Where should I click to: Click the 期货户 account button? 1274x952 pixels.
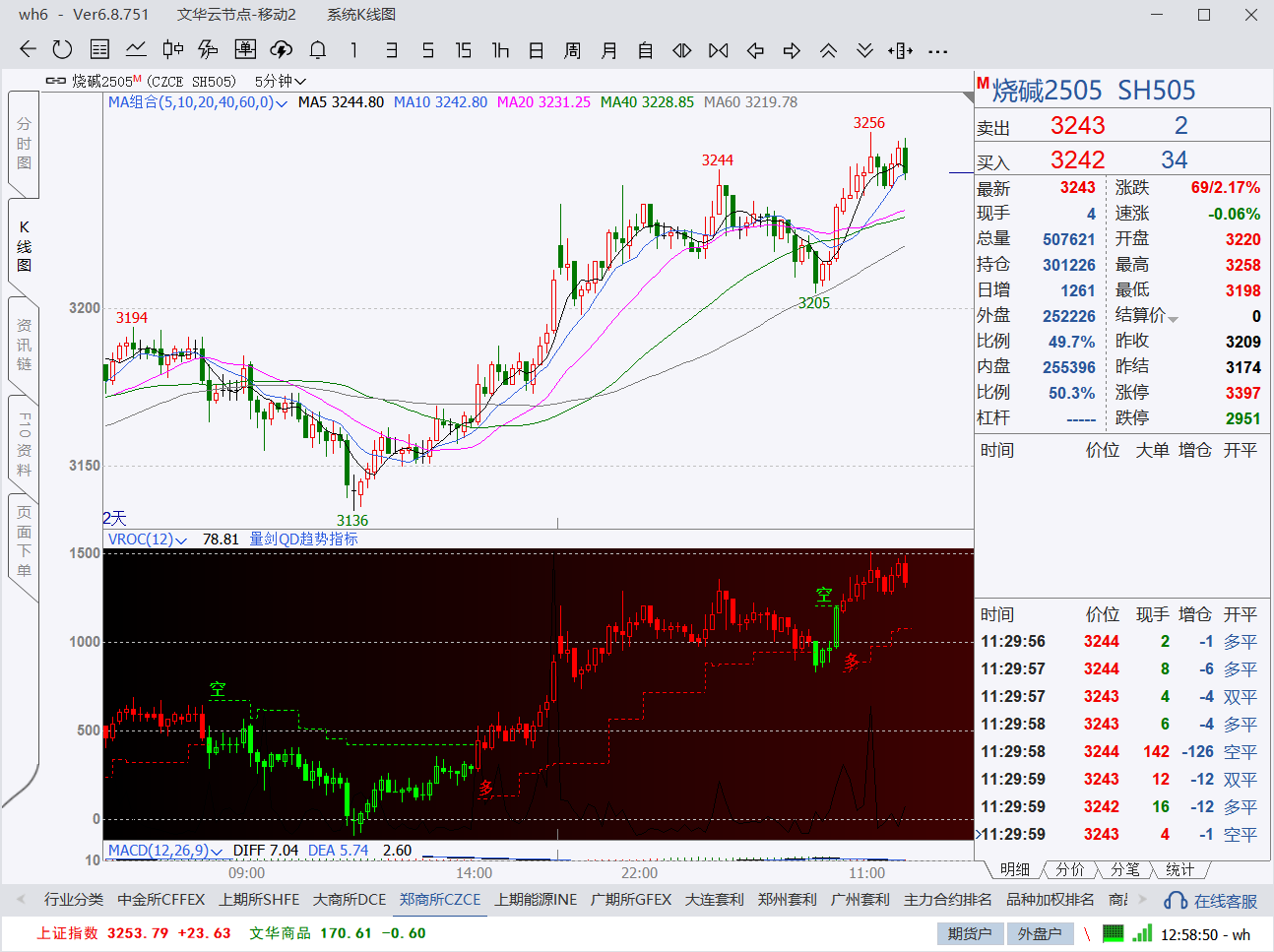[970, 934]
